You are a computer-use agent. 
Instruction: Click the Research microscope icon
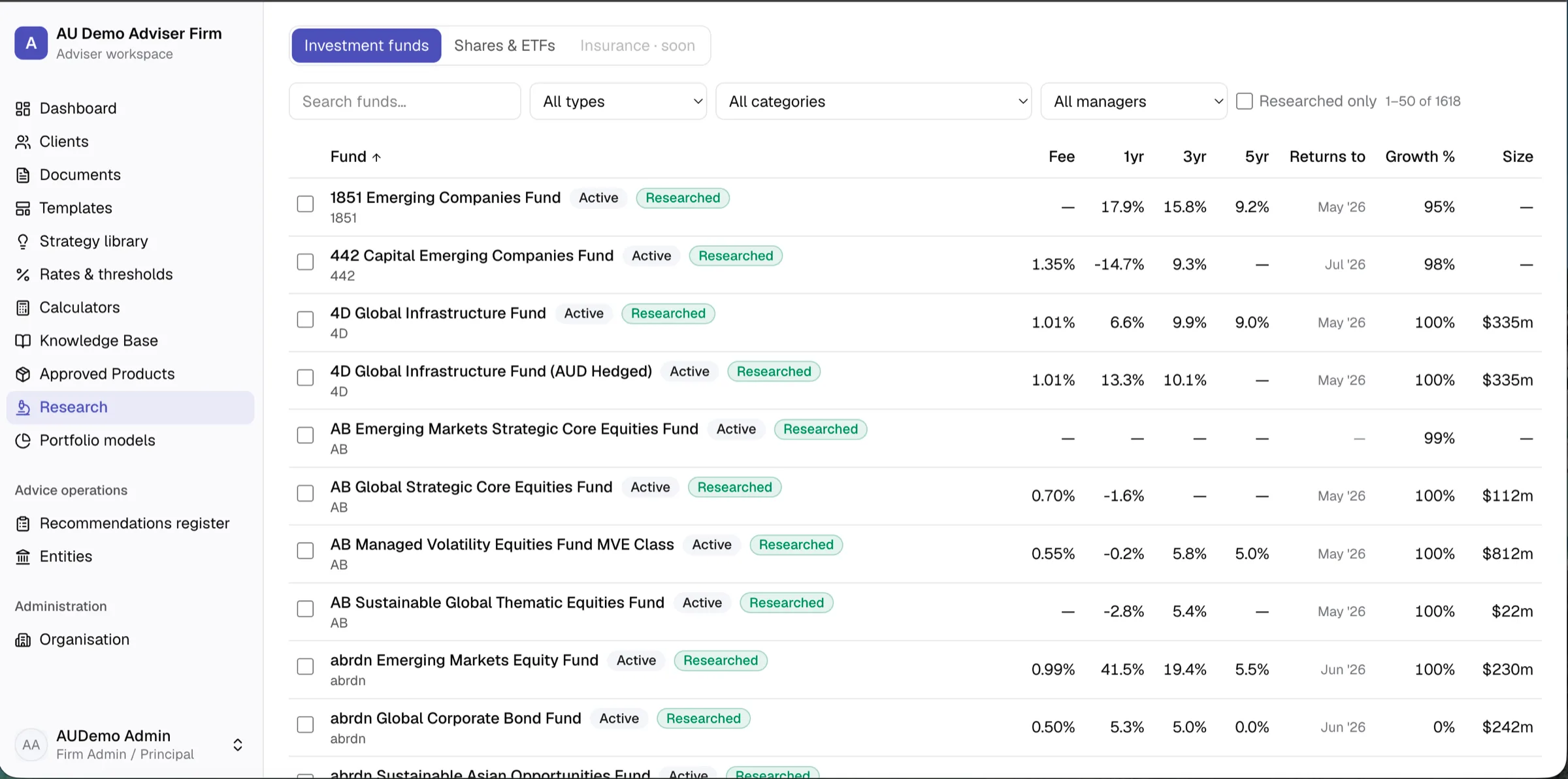point(23,407)
